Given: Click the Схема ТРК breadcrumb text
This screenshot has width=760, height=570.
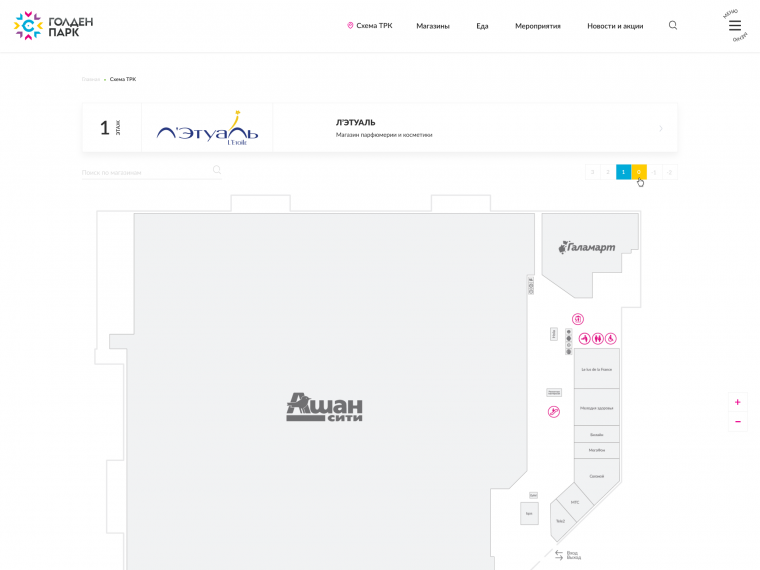Looking at the screenshot, I should pos(123,79).
